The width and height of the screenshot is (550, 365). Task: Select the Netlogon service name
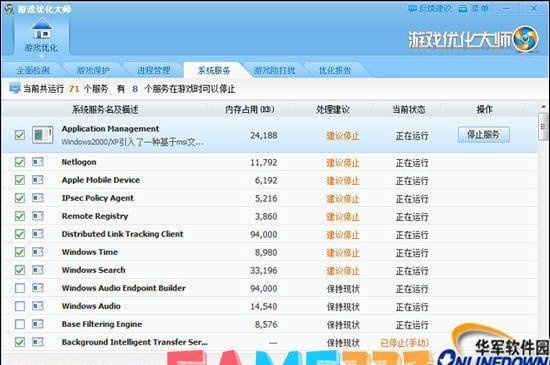79,162
